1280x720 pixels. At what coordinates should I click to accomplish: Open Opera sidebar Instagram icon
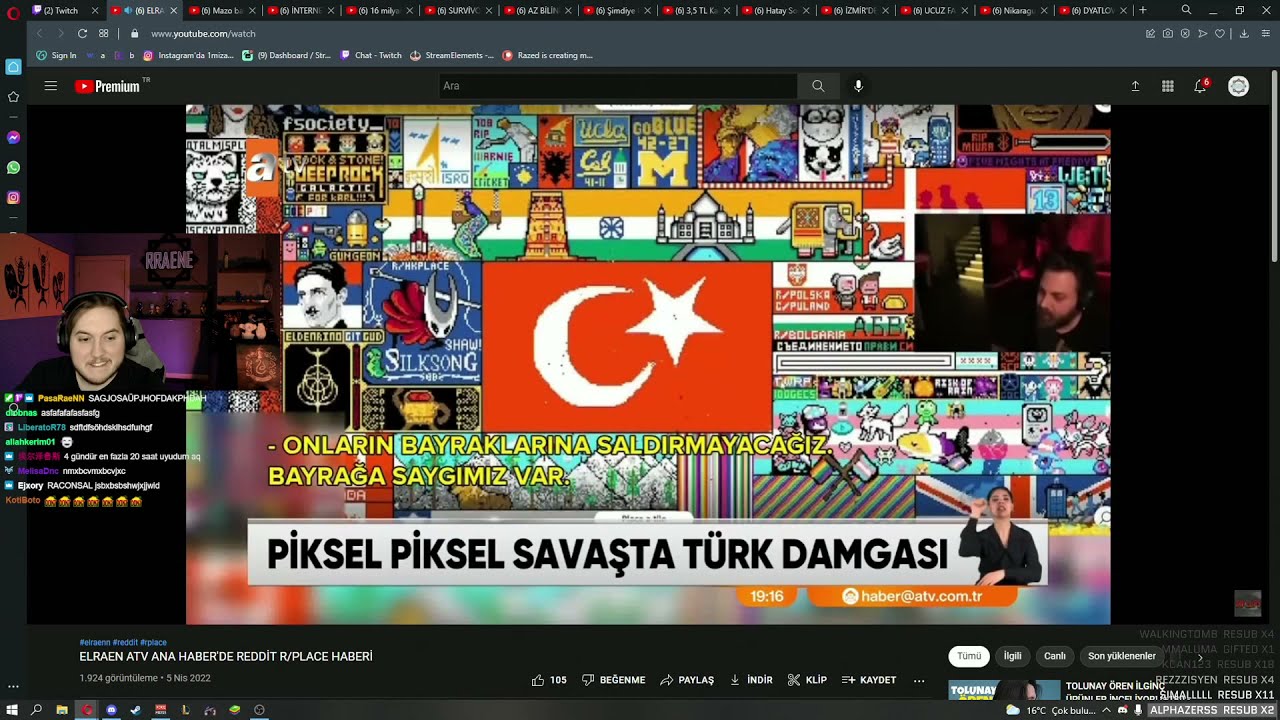click(13, 197)
